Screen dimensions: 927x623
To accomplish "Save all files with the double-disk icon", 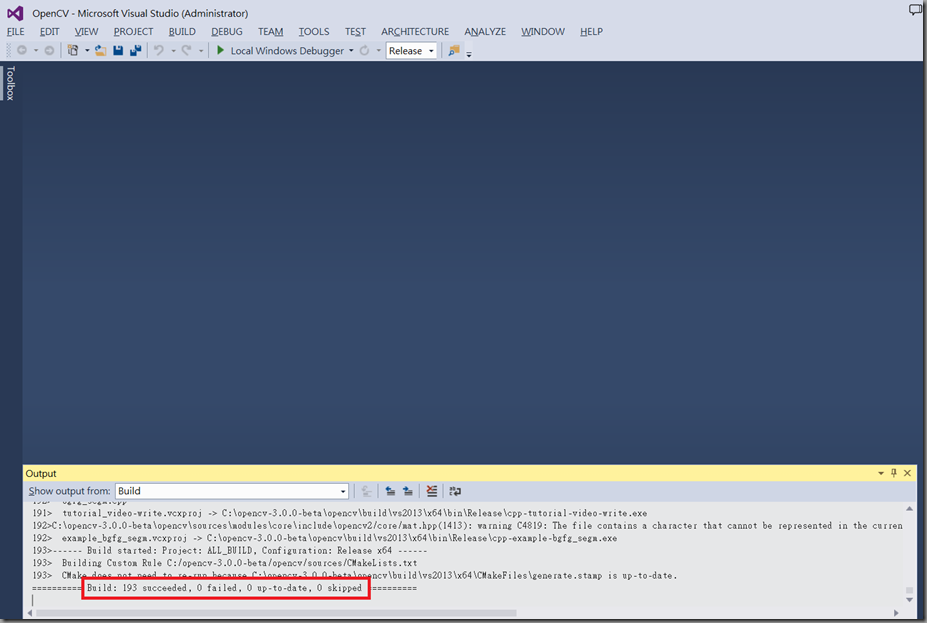I will tap(135, 50).
